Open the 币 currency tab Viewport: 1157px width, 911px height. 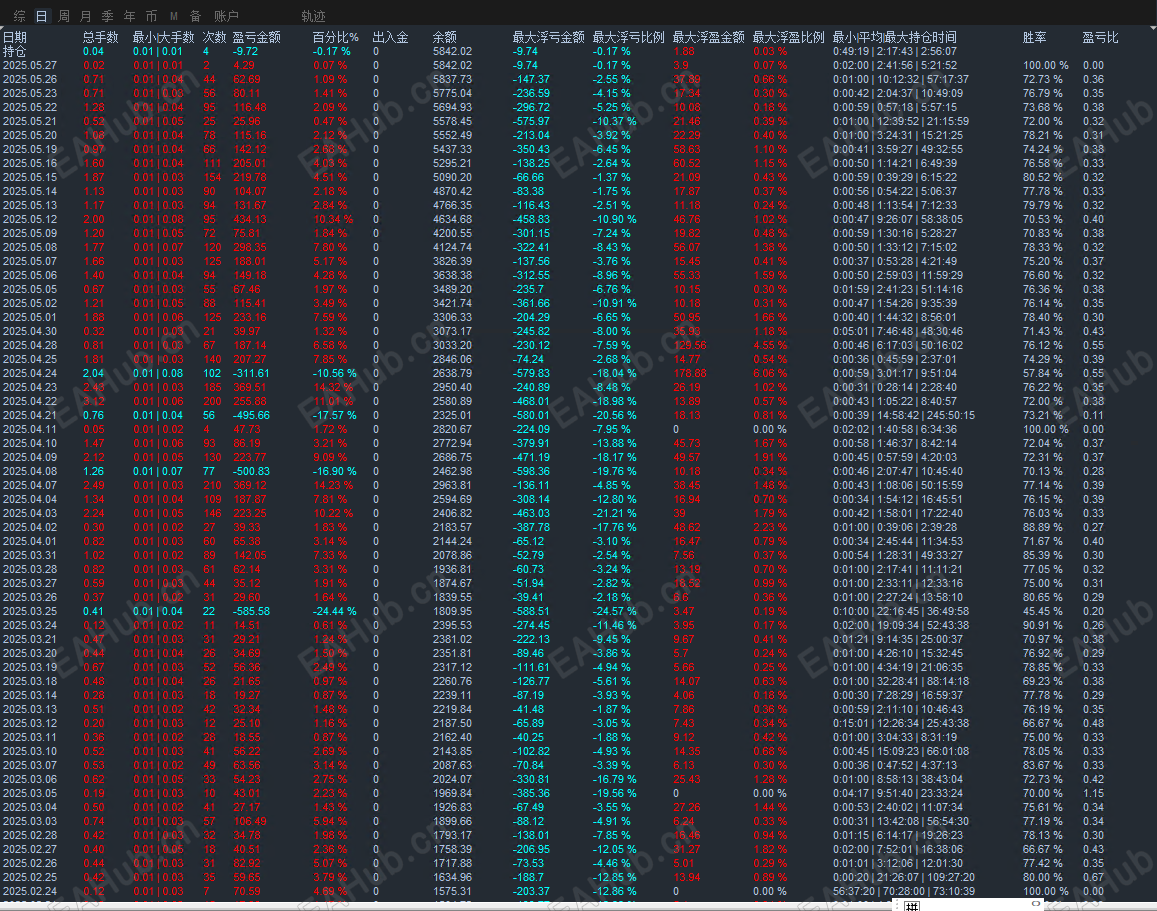(x=151, y=15)
